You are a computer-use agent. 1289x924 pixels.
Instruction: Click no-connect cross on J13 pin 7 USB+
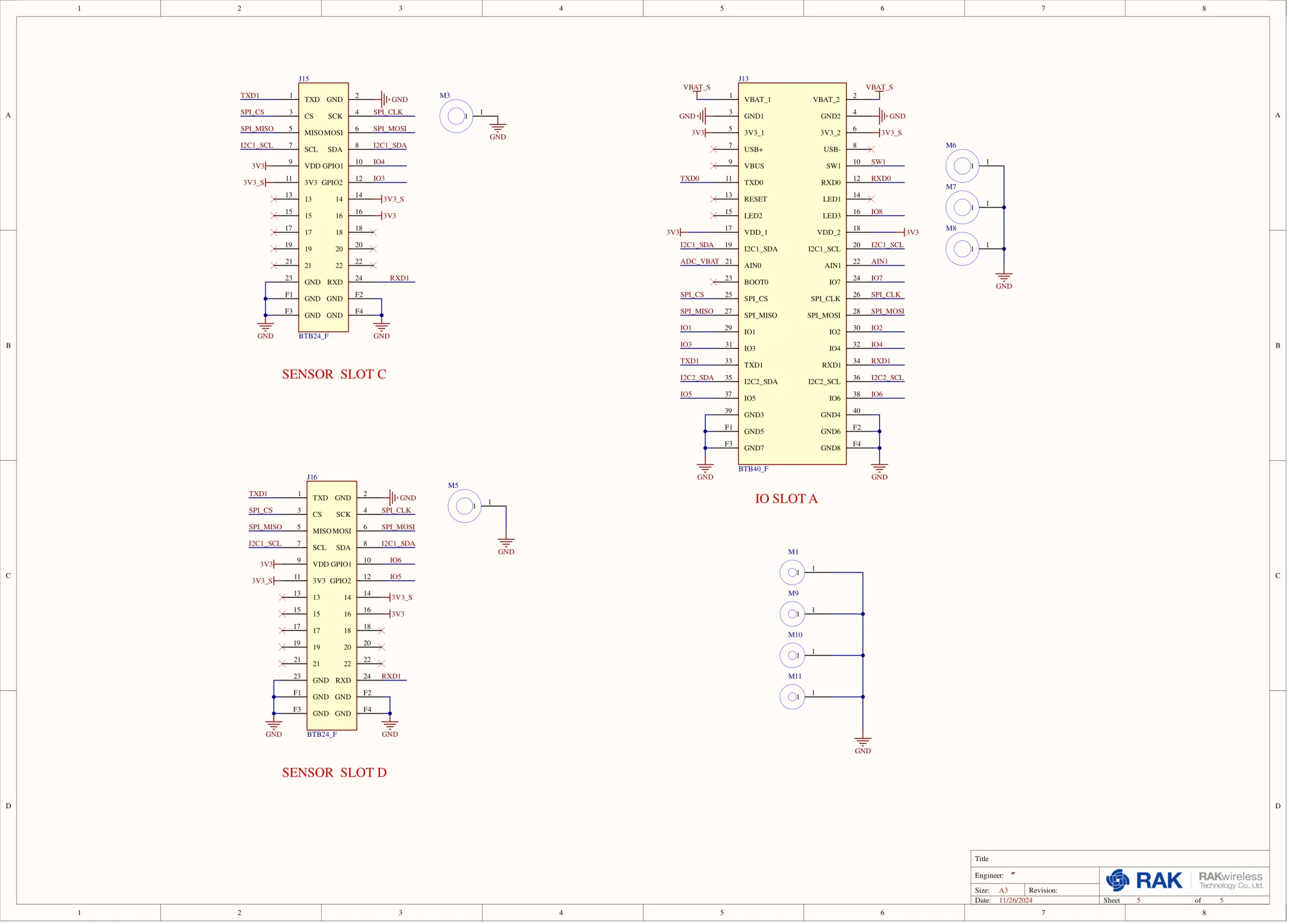click(713, 150)
